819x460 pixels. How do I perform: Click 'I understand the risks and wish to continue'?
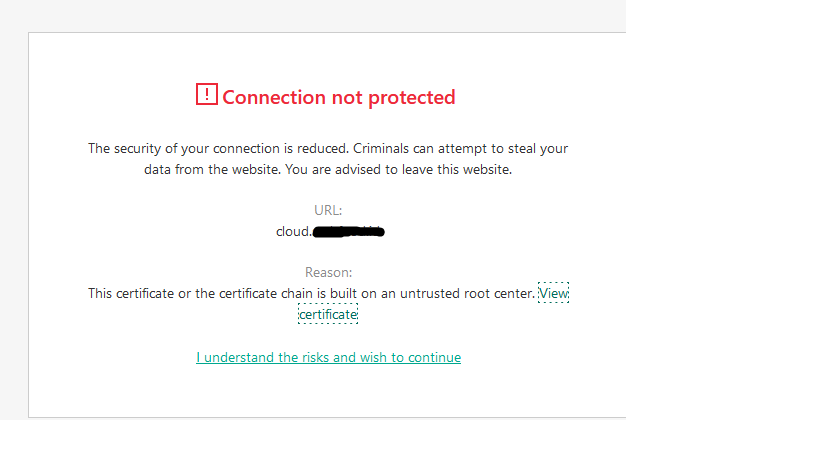(x=329, y=357)
